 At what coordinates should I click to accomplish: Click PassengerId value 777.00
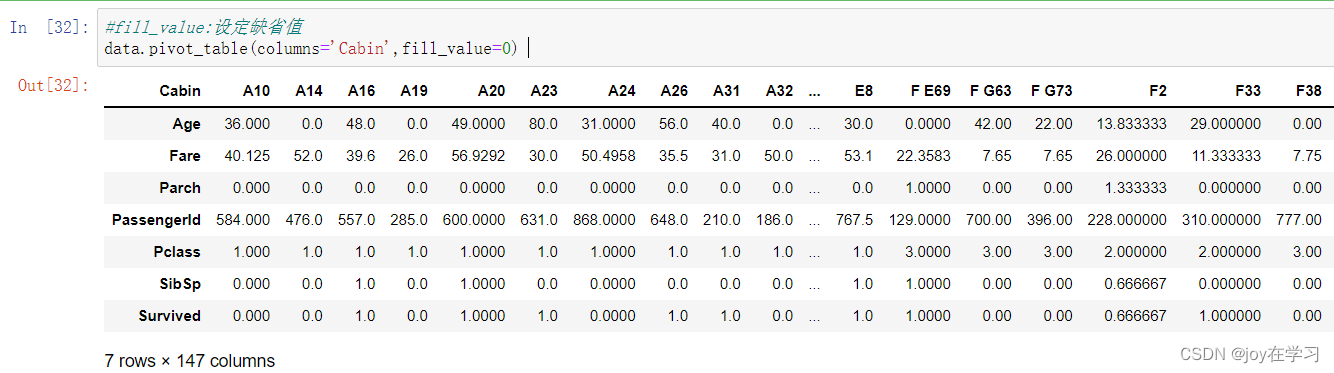[1299, 220]
